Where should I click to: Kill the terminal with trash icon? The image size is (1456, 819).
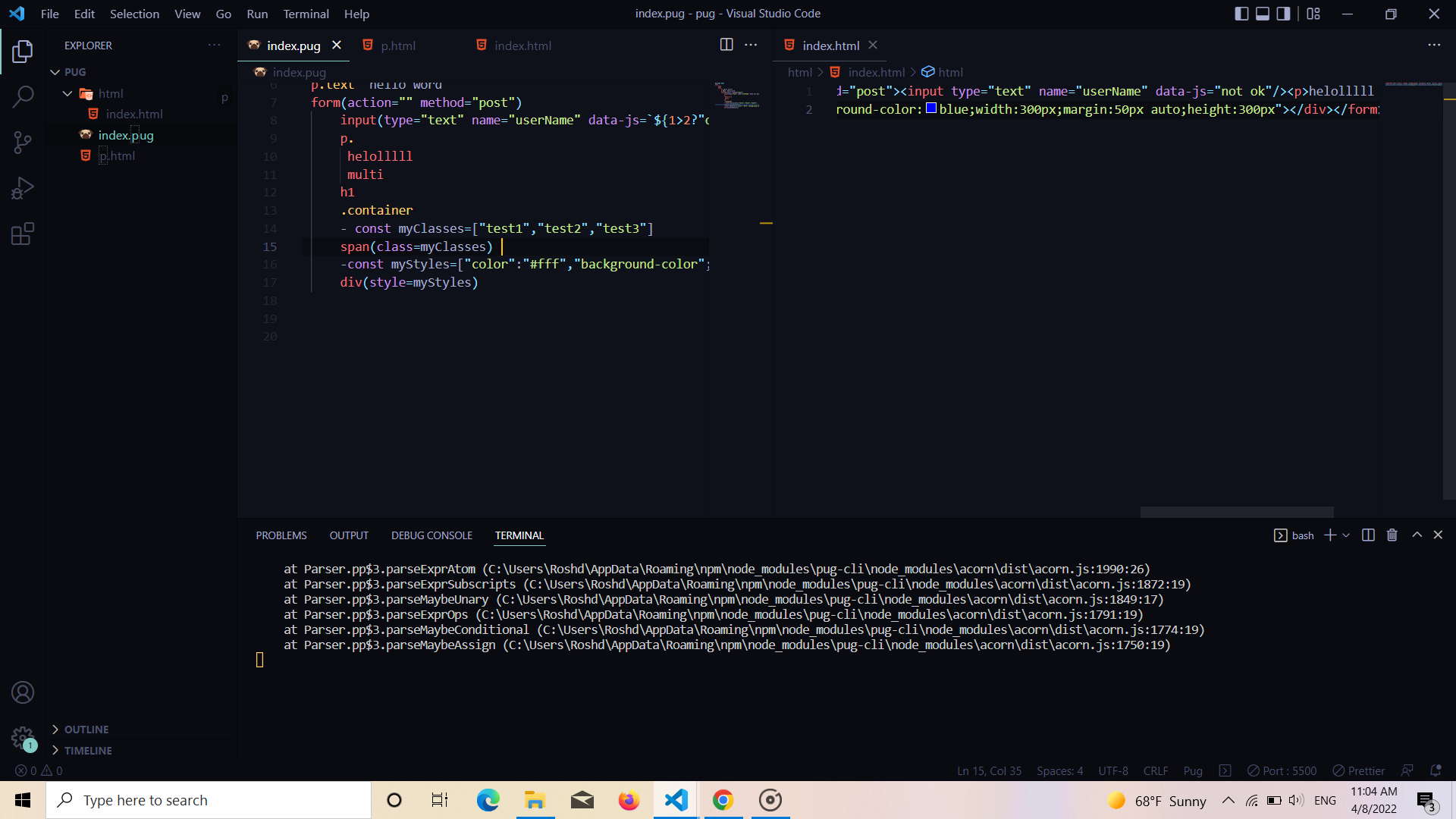1392,535
